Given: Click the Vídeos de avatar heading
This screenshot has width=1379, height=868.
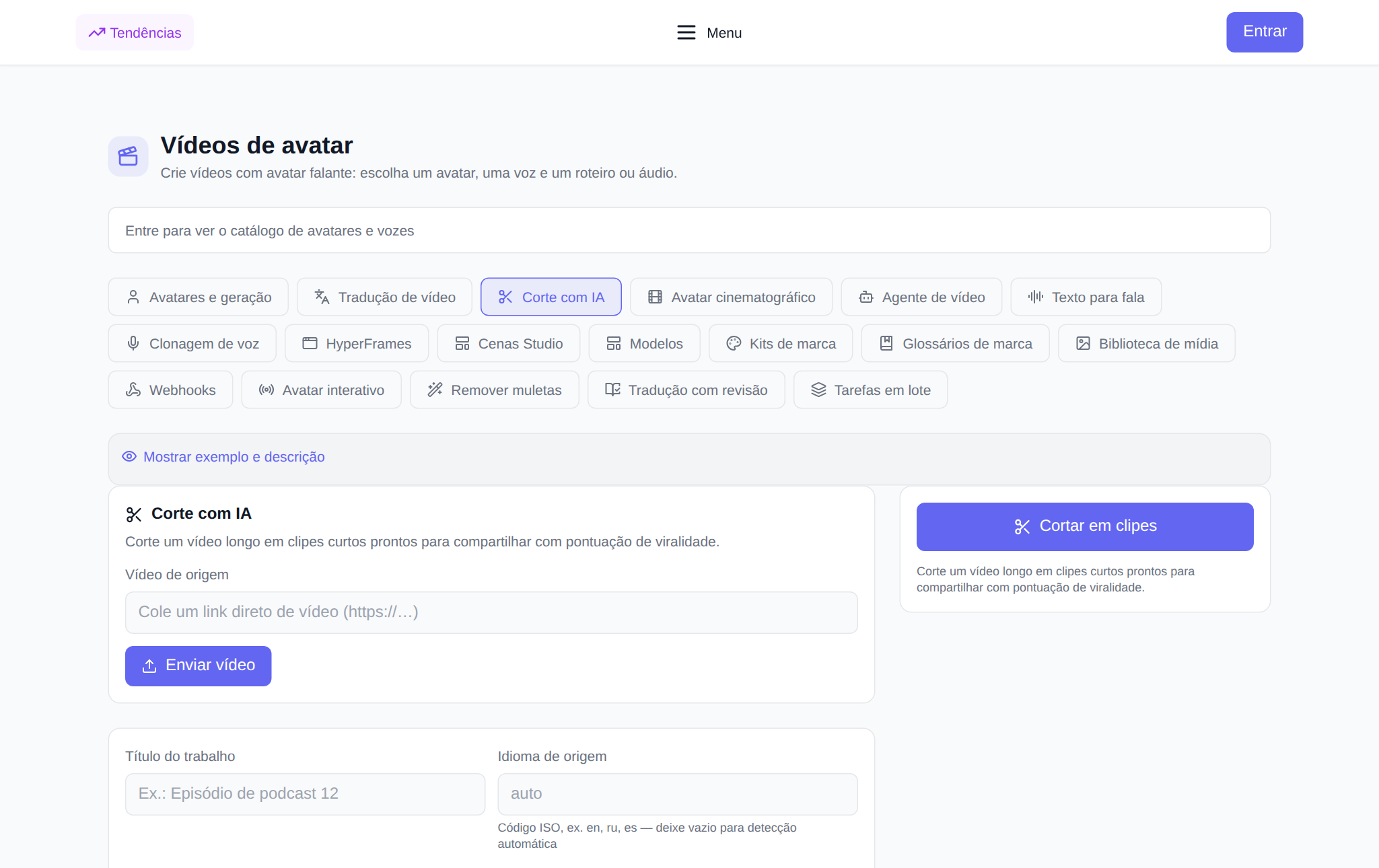Looking at the screenshot, I should click(x=256, y=145).
